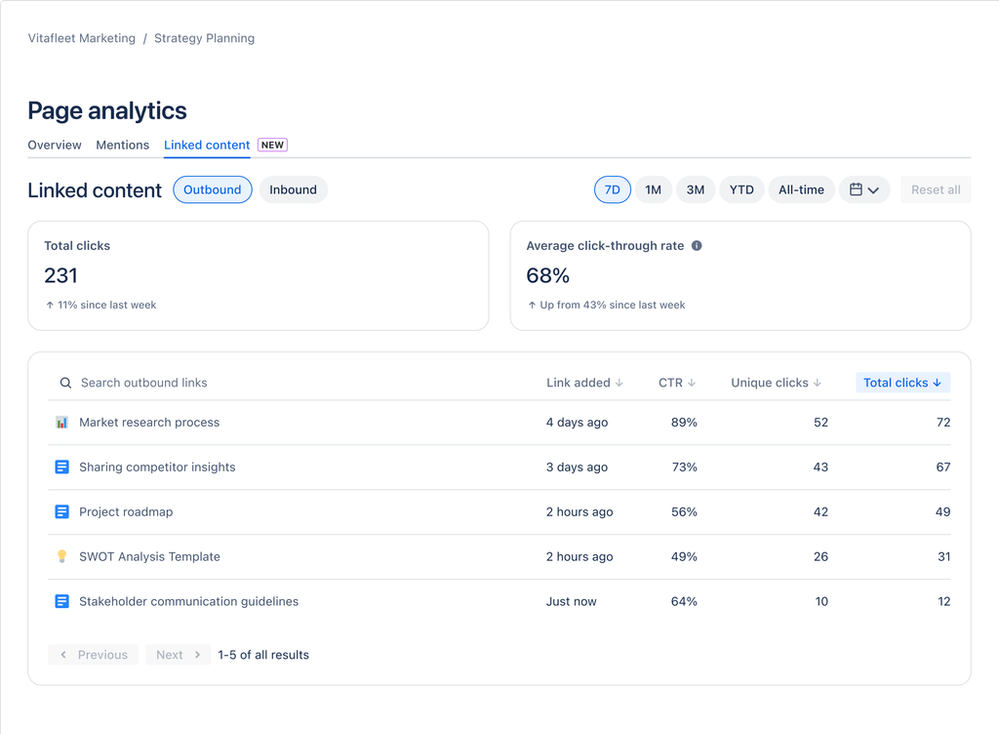
Task: Click the NEW badge next to Linked content
Action: point(273,145)
